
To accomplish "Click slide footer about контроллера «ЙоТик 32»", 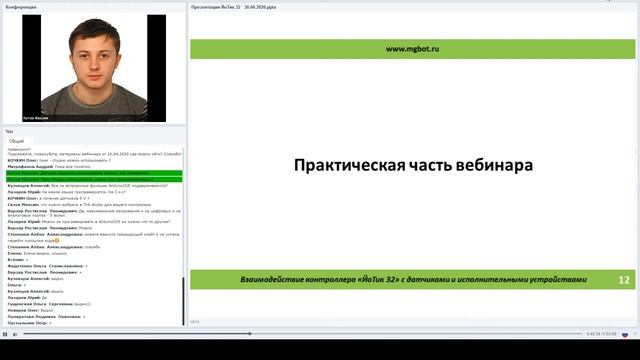I will (413, 280).
